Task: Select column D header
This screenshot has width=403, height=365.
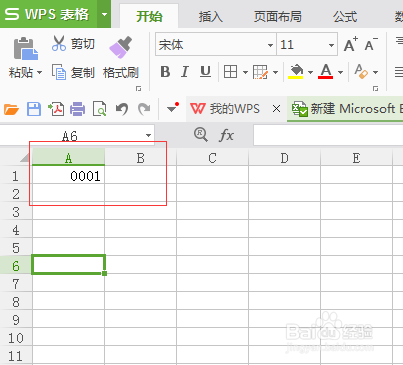Action: [x=284, y=158]
